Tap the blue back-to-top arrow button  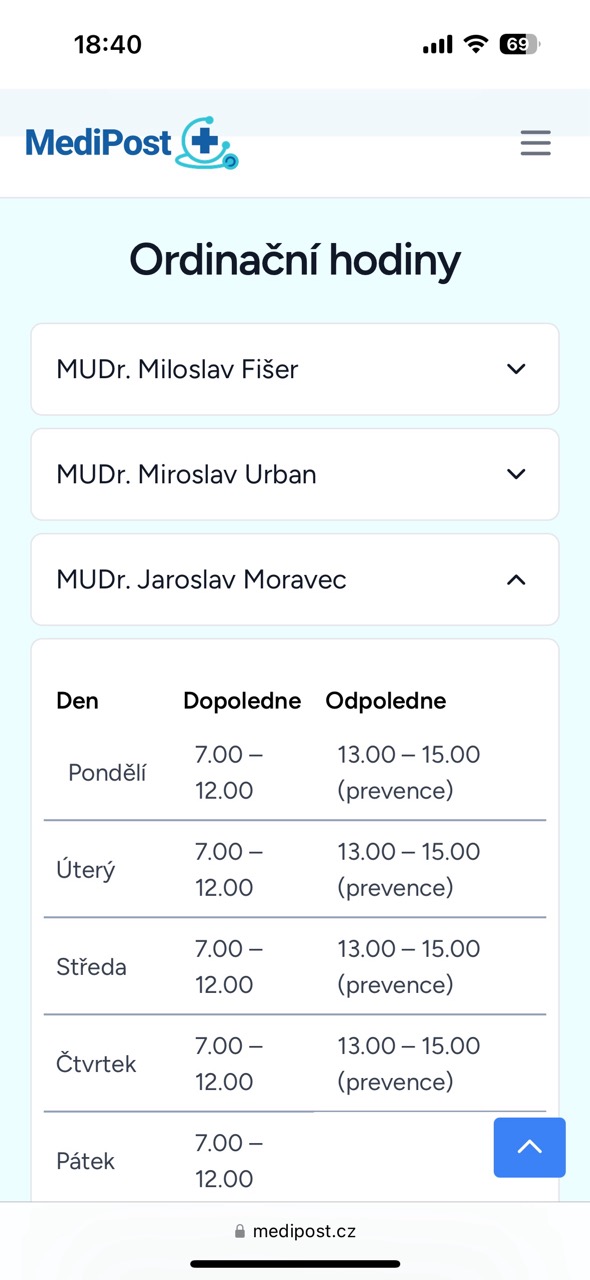click(529, 1147)
